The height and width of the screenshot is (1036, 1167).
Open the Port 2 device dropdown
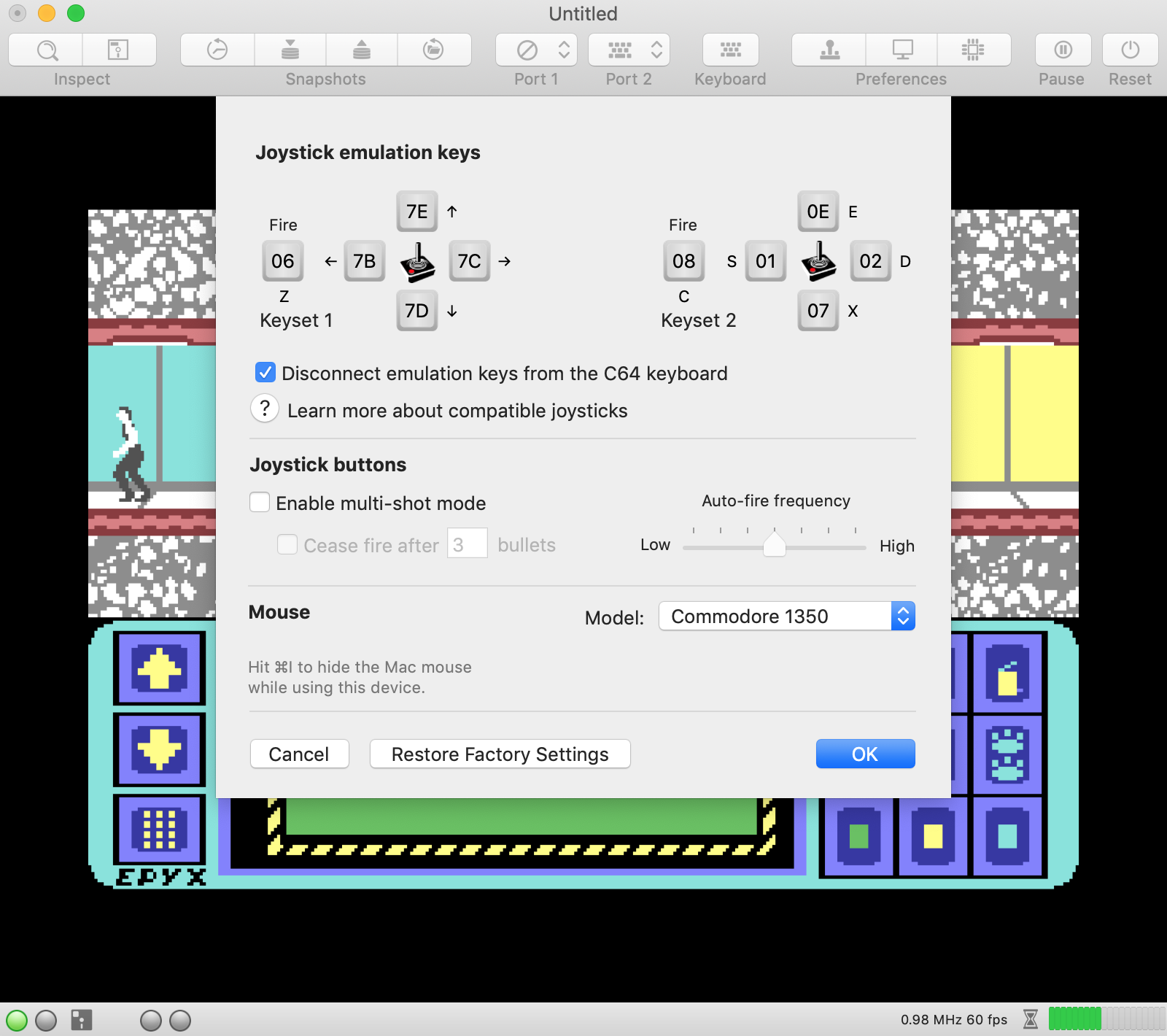point(629,50)
